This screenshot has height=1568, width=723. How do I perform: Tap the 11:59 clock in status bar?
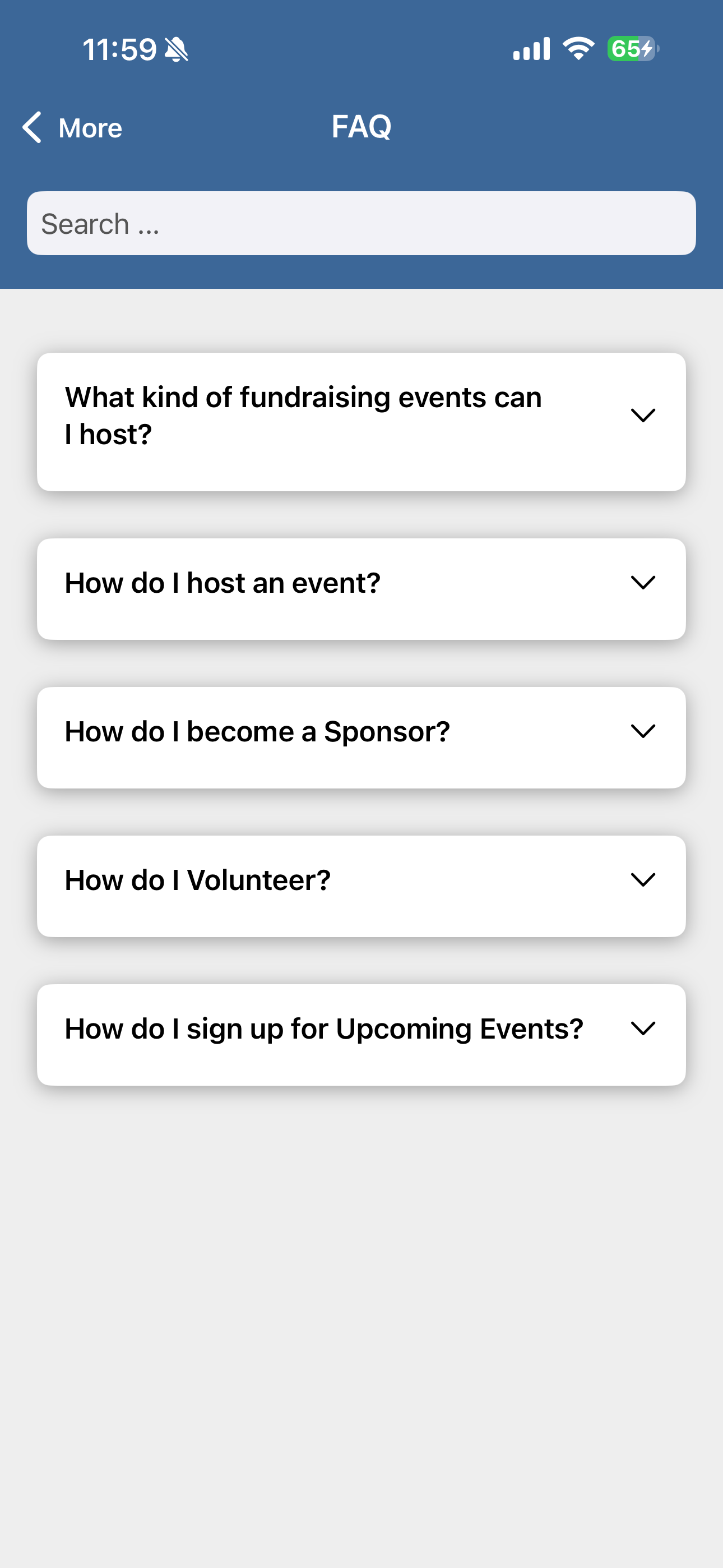(120, 49)
